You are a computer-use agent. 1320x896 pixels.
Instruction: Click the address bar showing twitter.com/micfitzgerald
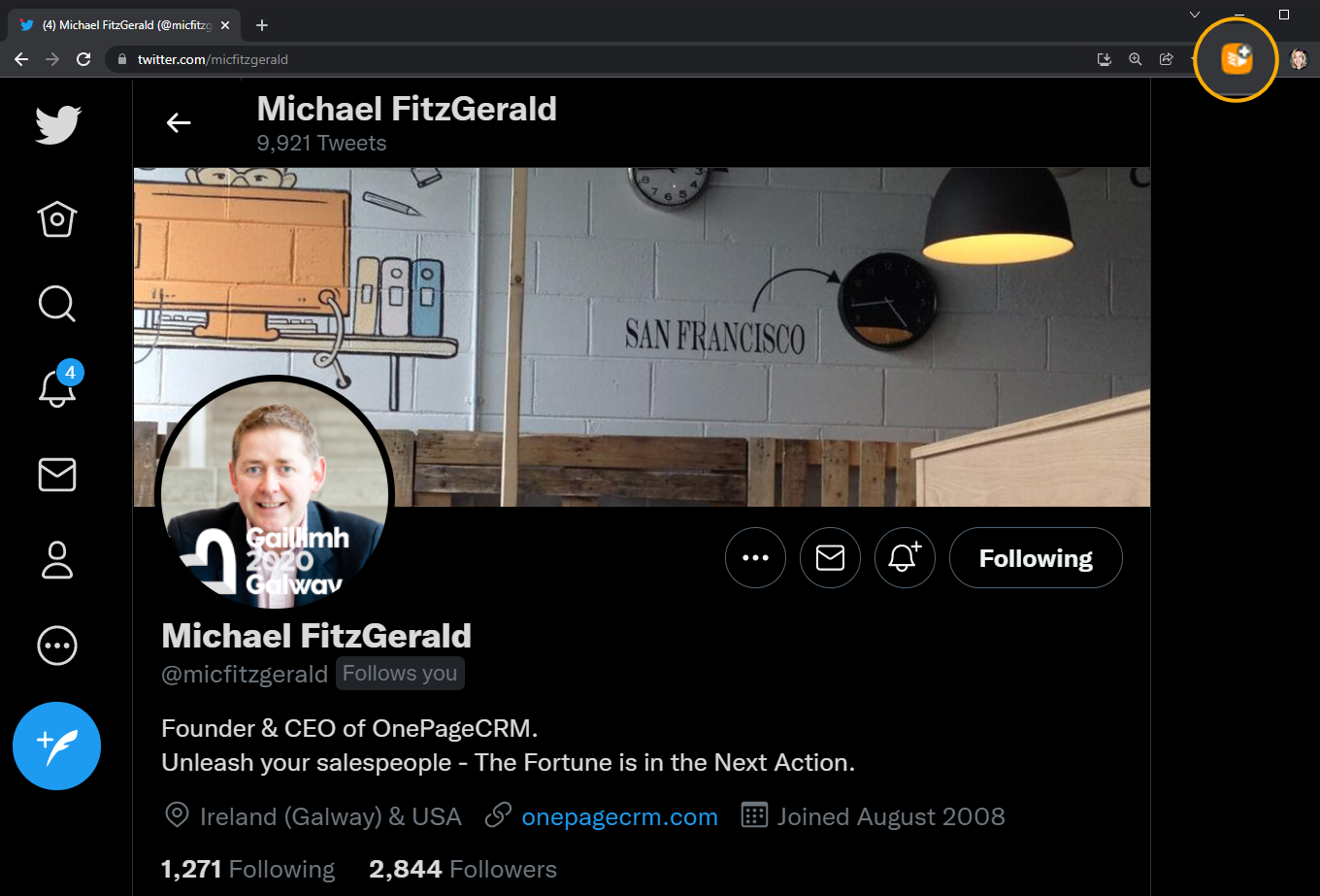pyautogui.click(x=602, y=59)
